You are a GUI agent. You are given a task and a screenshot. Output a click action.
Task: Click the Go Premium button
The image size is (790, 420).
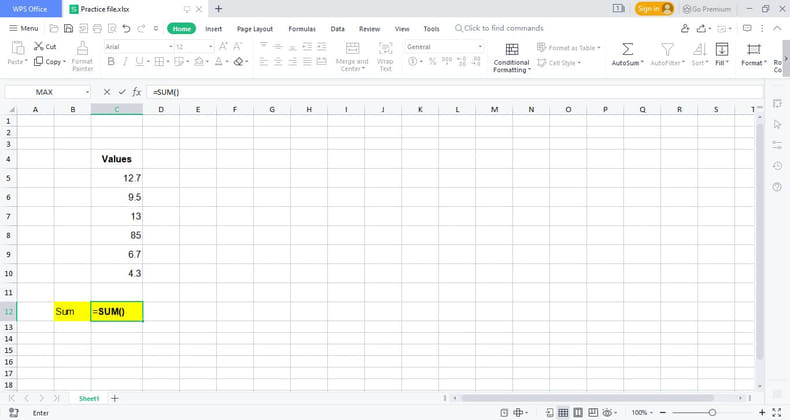pyautogui.click(x=706, y=9)
